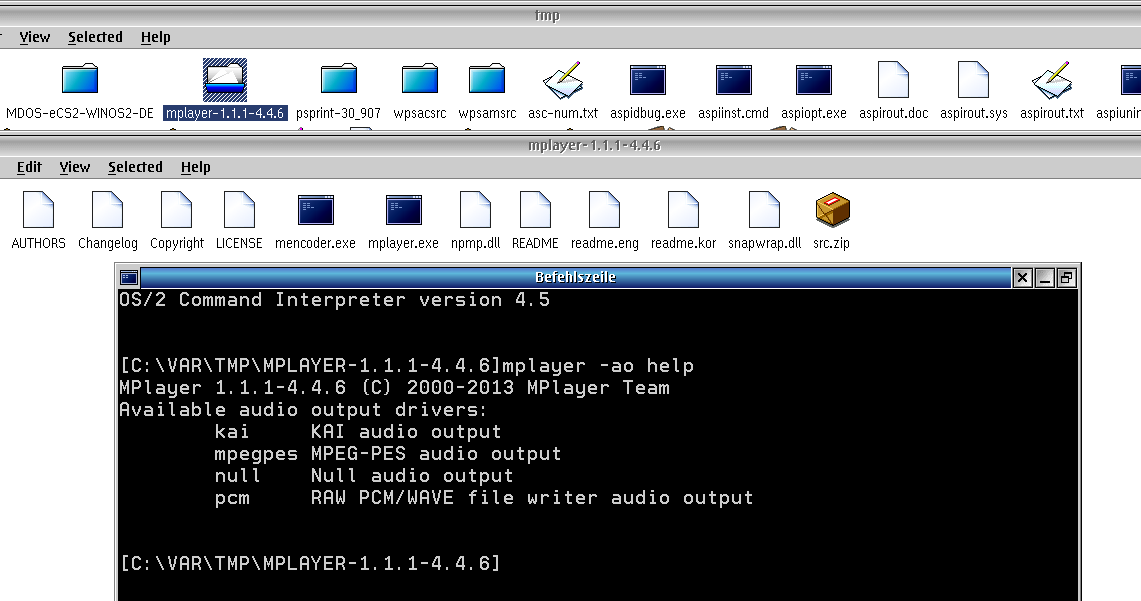Select the LICENSE file icon
Screen dimensions: 1141x601
(x=239, y=210)
